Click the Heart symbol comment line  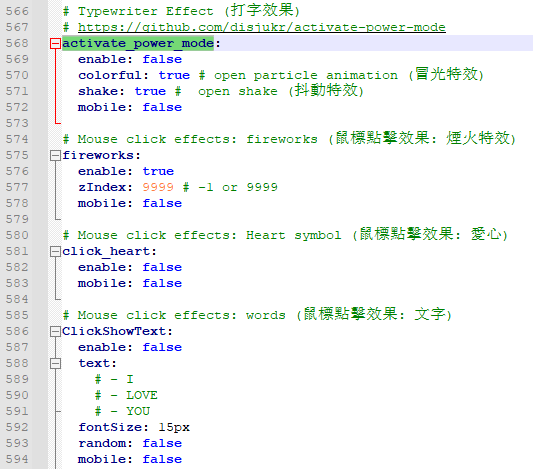point(285,234)
